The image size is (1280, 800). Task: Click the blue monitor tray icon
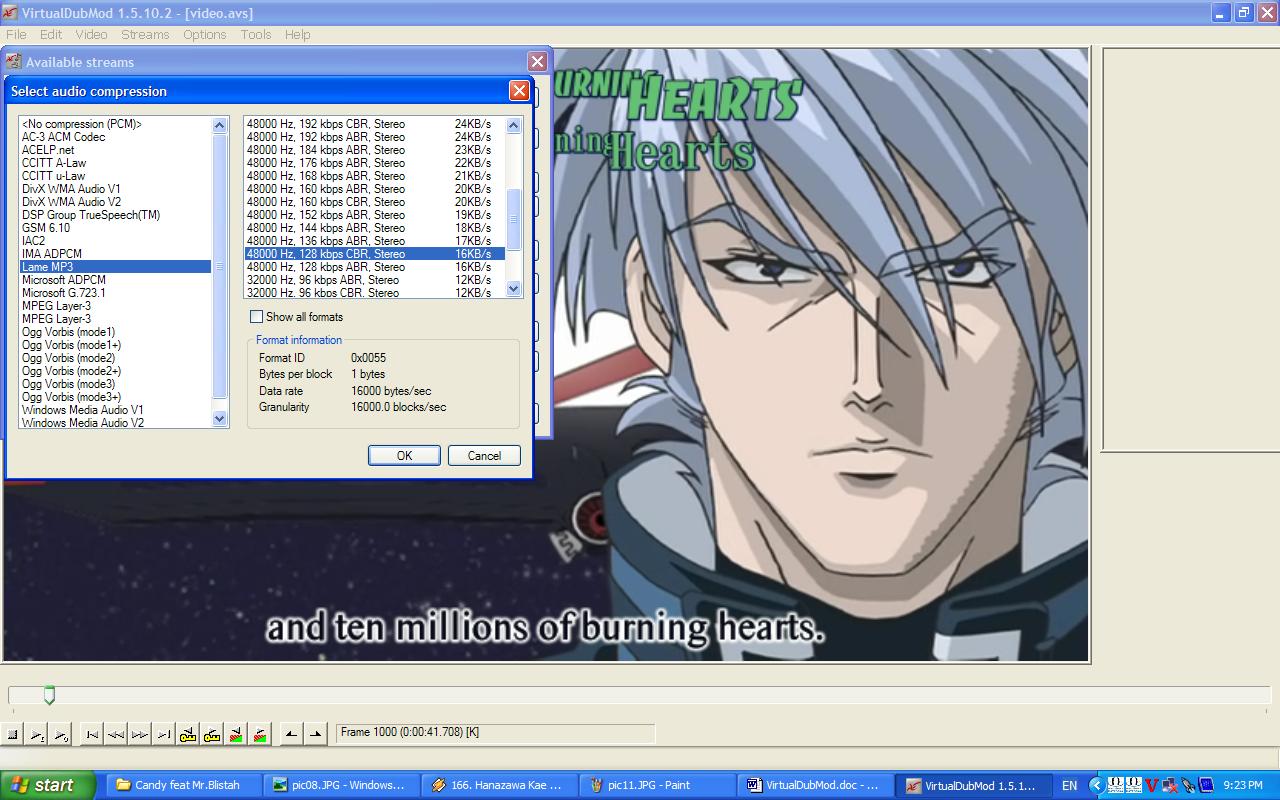pyautogui.click(x=1205, y=785)
